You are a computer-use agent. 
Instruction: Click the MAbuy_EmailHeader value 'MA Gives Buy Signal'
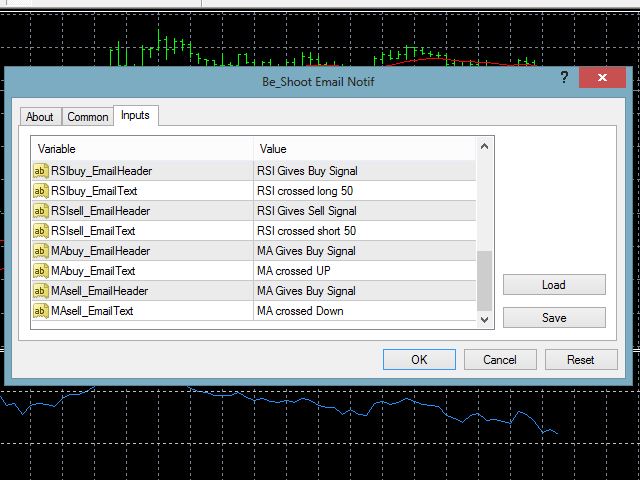pos(306,251)
